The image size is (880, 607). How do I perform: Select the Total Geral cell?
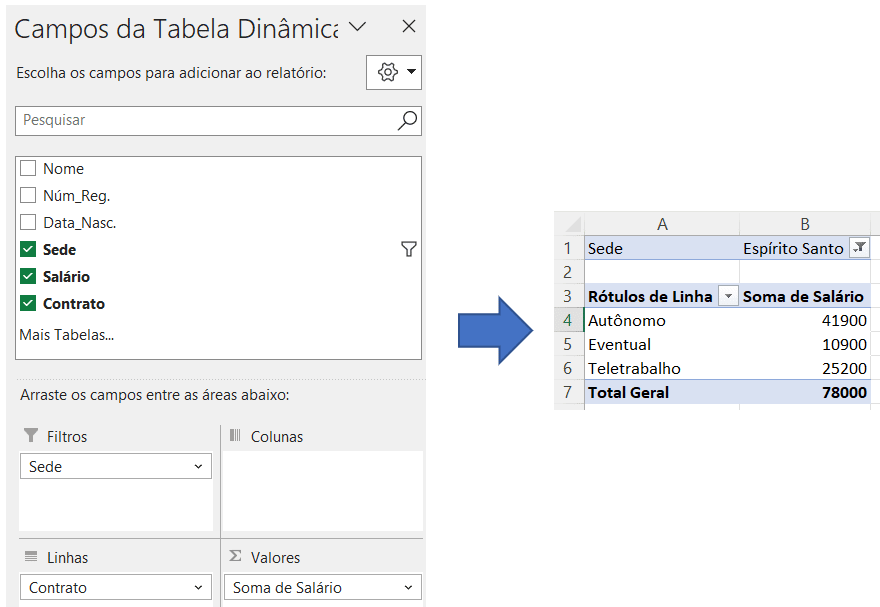pos(662,392)
